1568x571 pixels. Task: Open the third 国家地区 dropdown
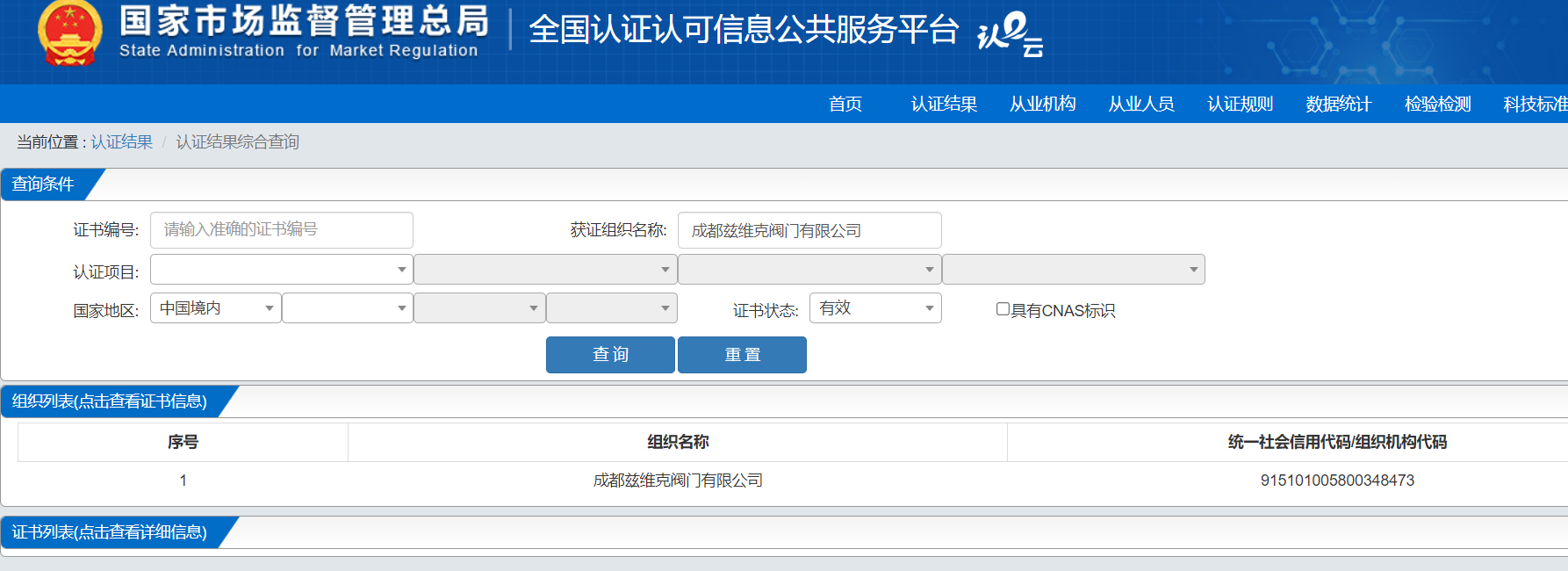[479, 308]
